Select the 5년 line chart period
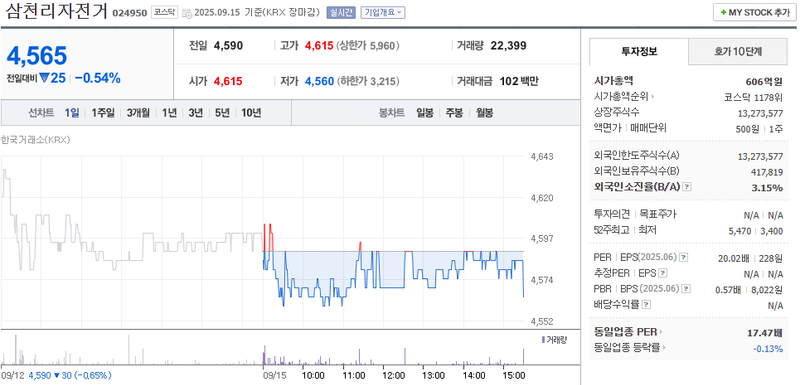The image size is (800, 385). tap(222, 113)
